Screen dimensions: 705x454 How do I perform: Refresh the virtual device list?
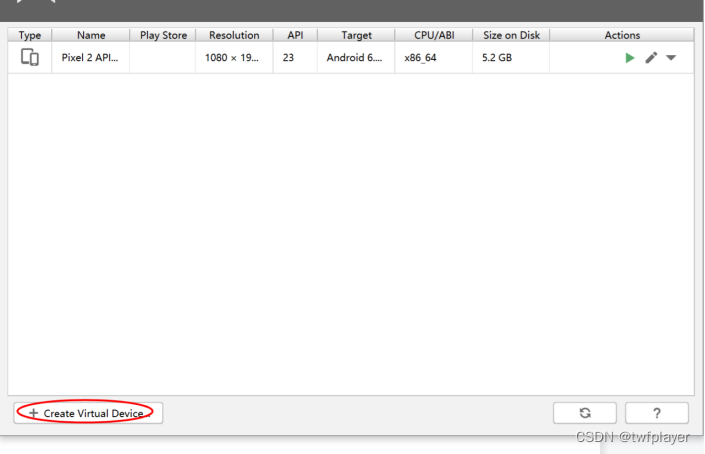click(x=585, y=413)
